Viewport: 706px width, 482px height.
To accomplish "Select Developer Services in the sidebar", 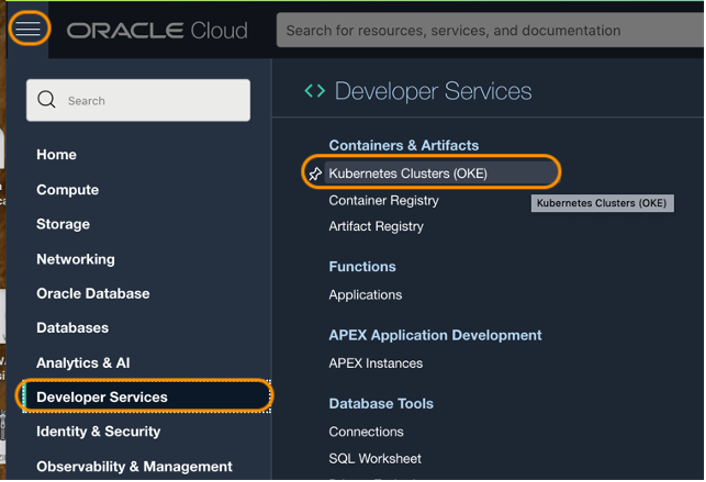I will coord(102,397).
